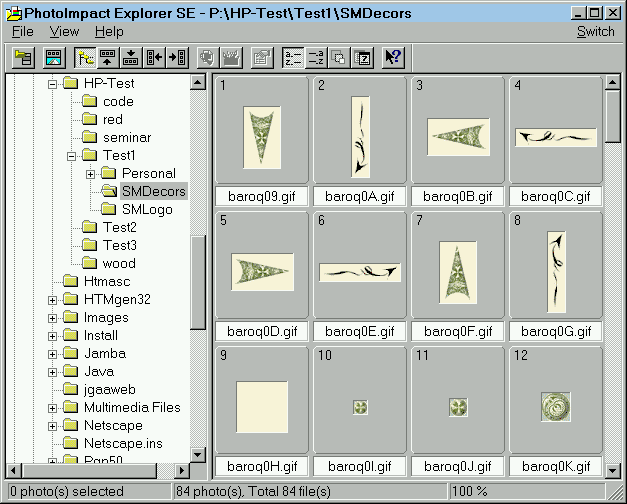The height and width of the screenshot is (504, 627).
Task: Click folder tree scroll right arrow
Action: pos(182,470)
